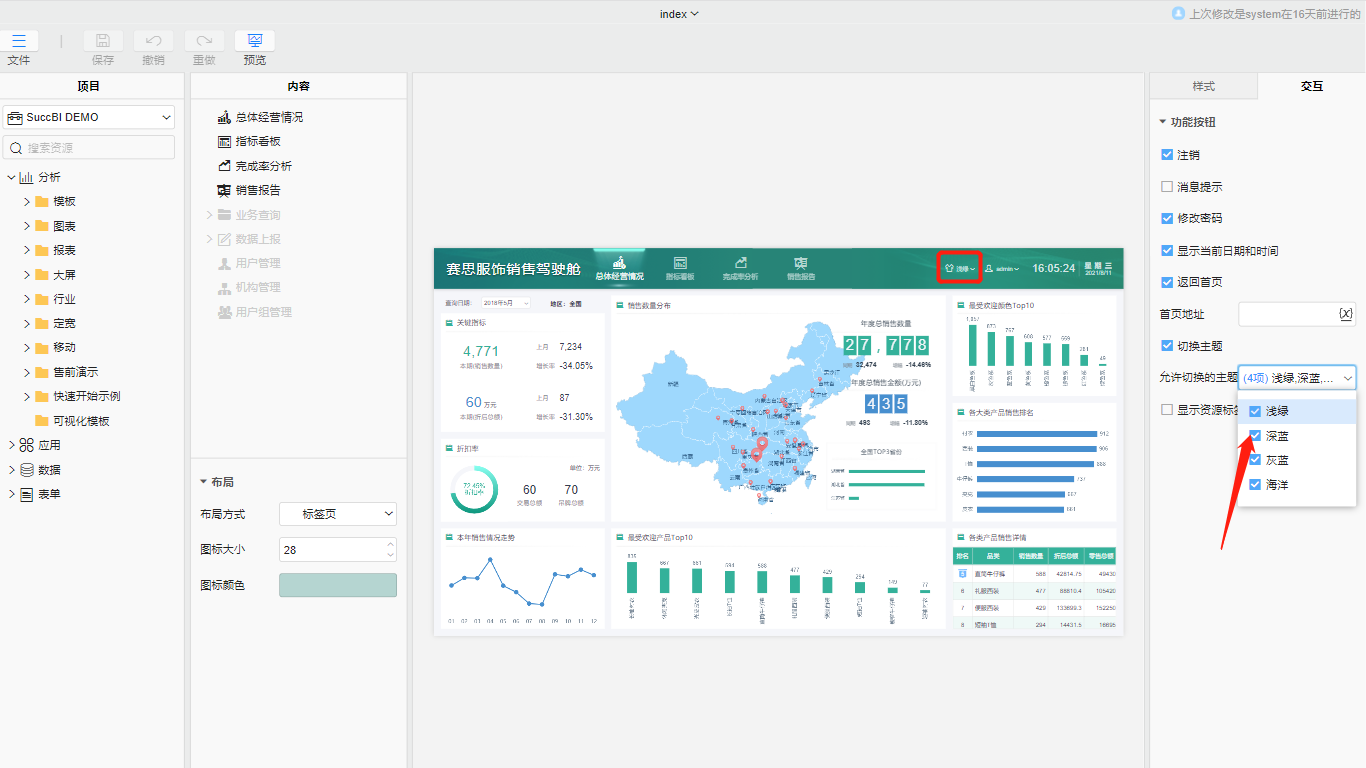Open the File hamburger menu icon
1366x768 pixels.
(x=19, y=41)
